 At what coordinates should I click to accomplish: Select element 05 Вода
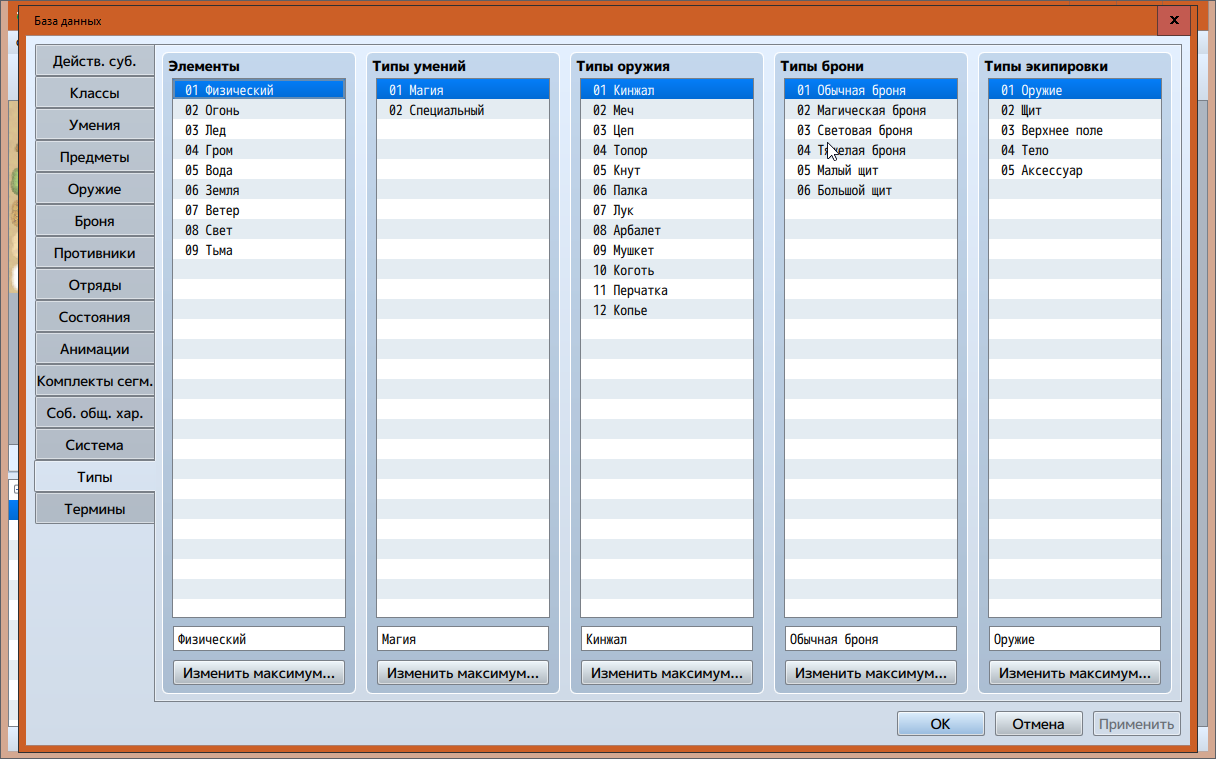click(x=259, y=170)
